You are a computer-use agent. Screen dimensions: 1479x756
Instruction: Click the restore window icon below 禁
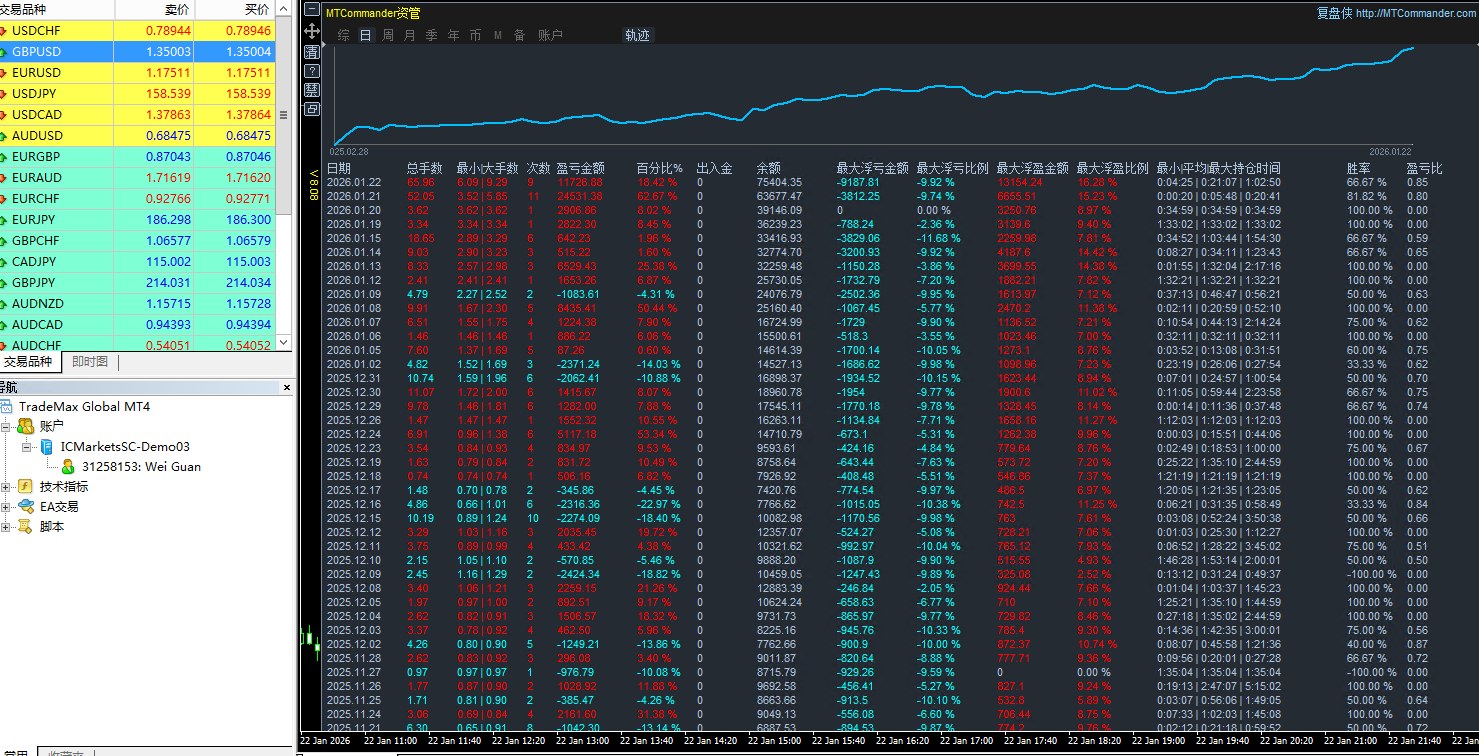click(312, 109)
